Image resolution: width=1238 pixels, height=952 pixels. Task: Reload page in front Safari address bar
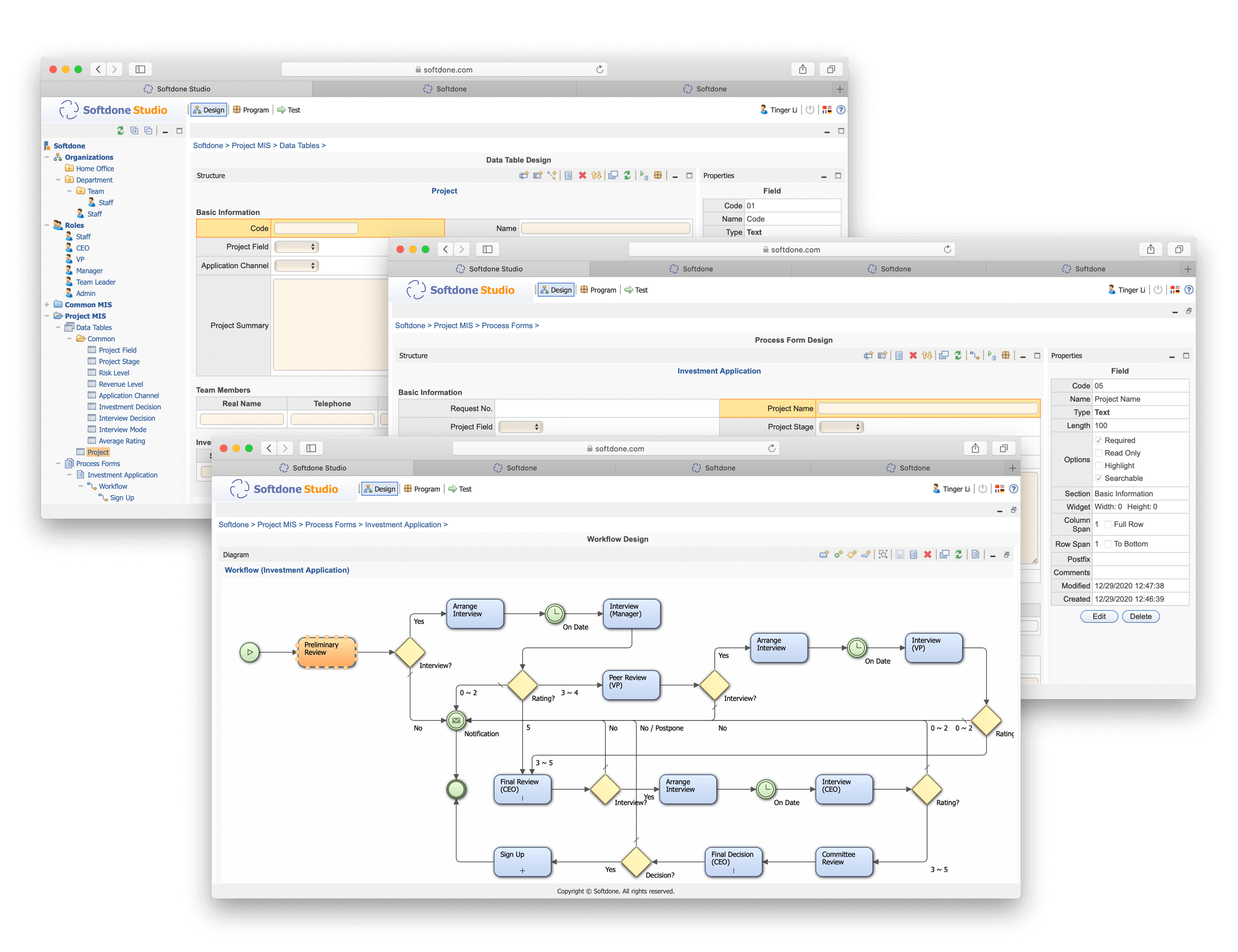771,449
